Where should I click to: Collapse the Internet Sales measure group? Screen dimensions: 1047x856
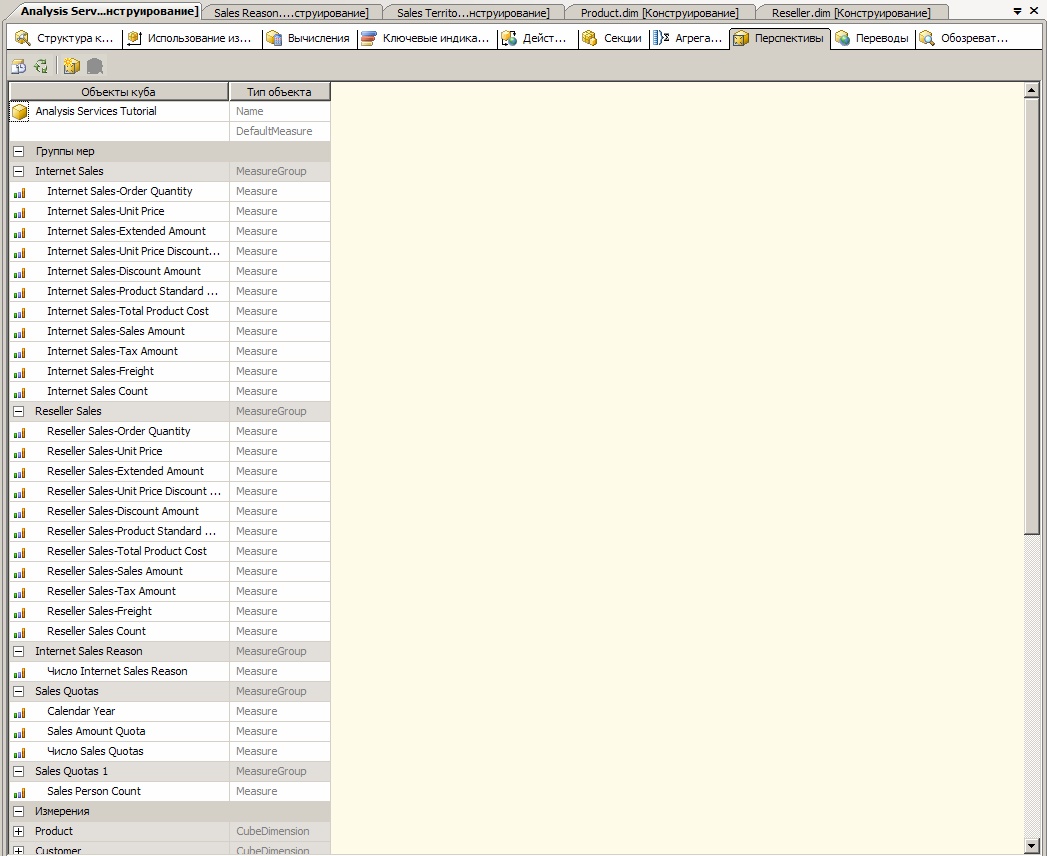click(19, 172)
